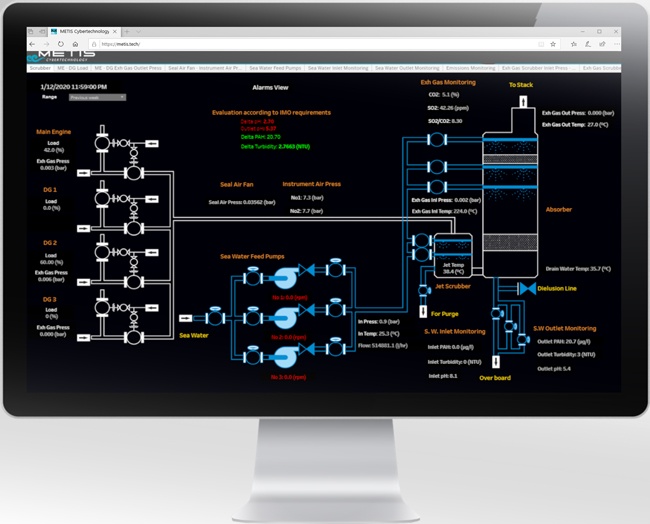This screenshot has width=650, height=524.
Task: Click the For Purge down arrow
Action: click(423, 311)
